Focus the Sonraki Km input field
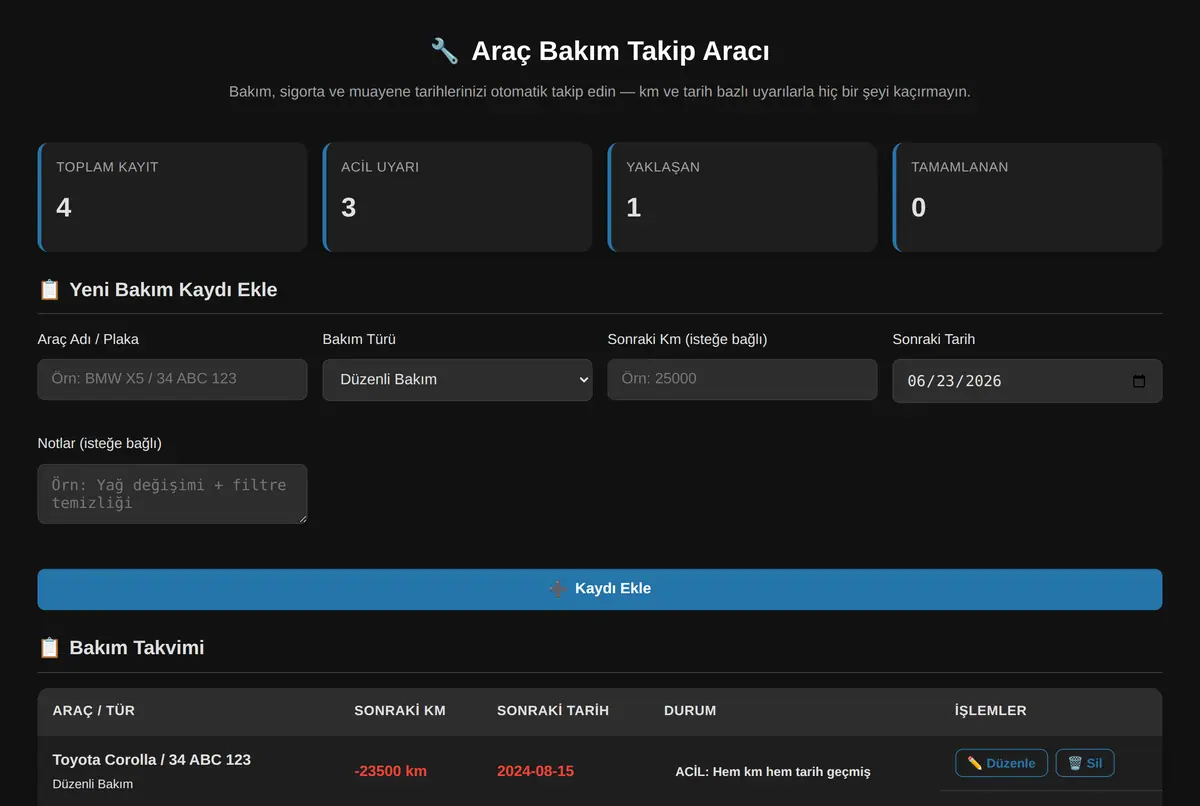 742,379
